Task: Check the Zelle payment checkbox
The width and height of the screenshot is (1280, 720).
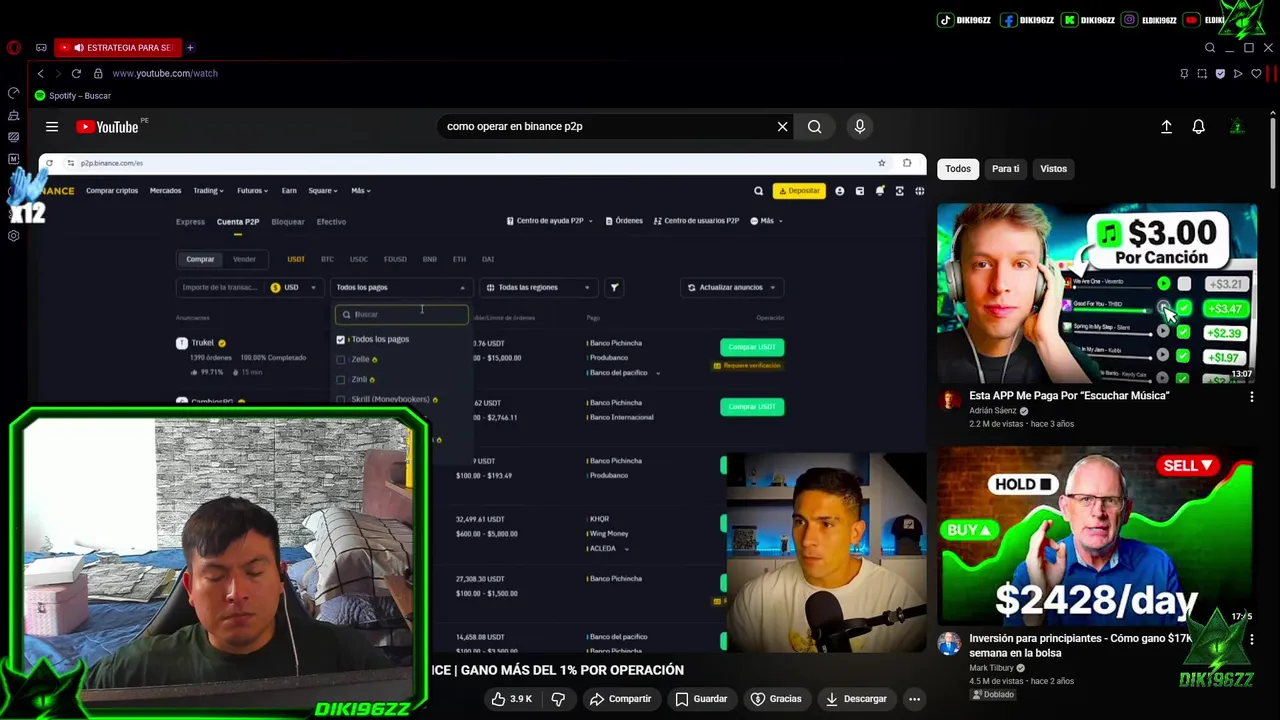Action: [341, 359]
